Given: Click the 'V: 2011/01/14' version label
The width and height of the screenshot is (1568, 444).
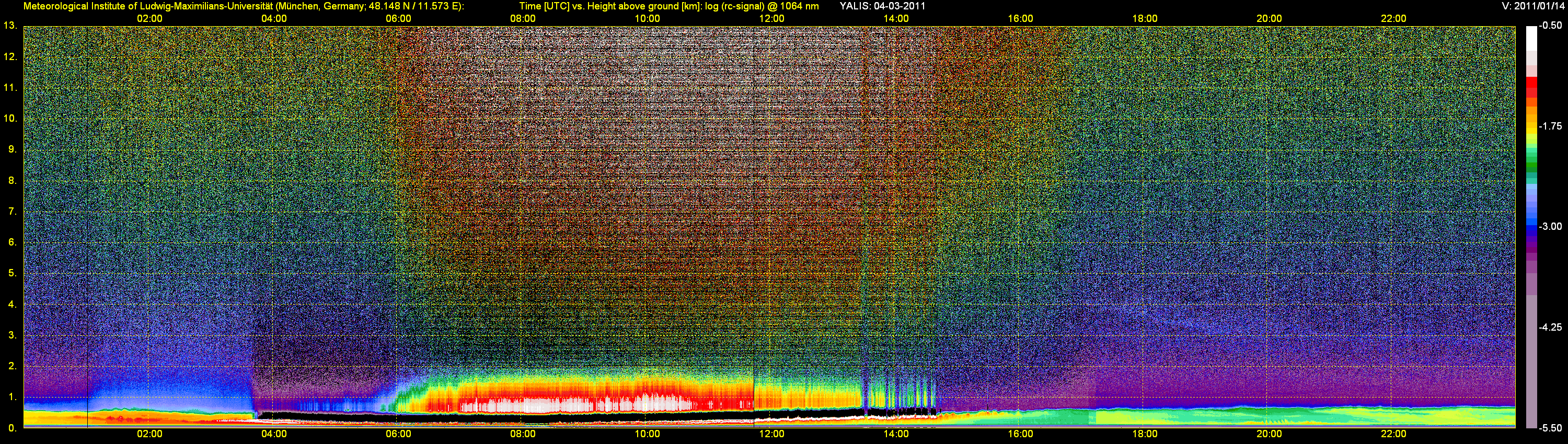Looking at the screenshot, I should tap(1532, 6).
